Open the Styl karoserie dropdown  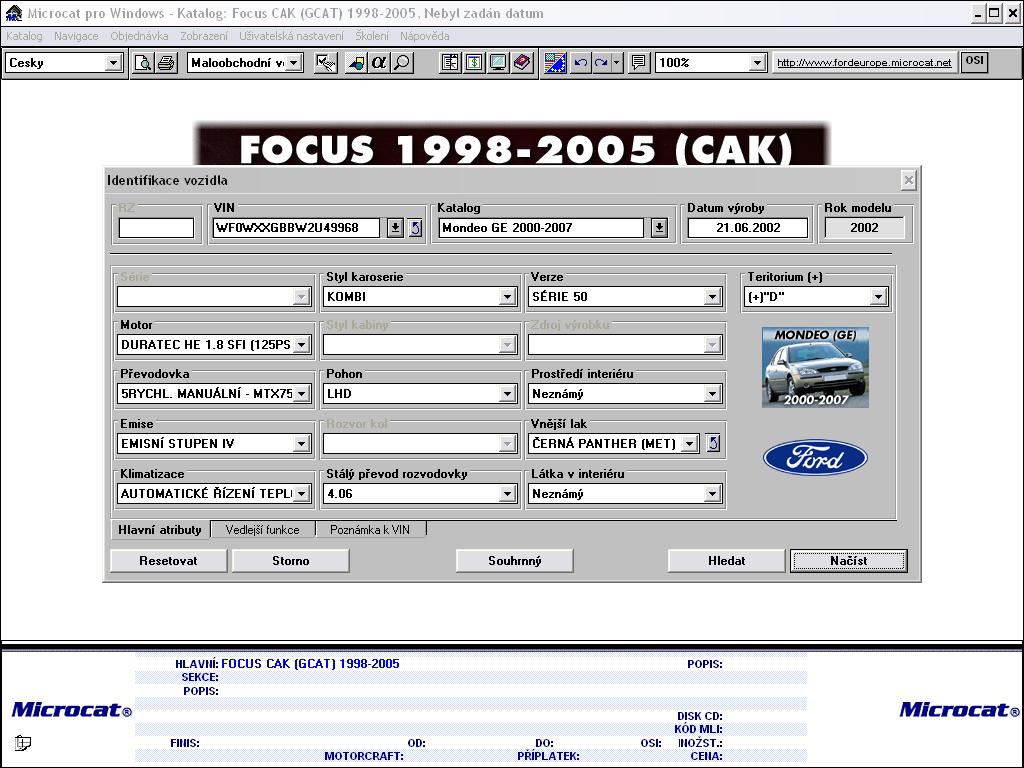coord(507,297)
